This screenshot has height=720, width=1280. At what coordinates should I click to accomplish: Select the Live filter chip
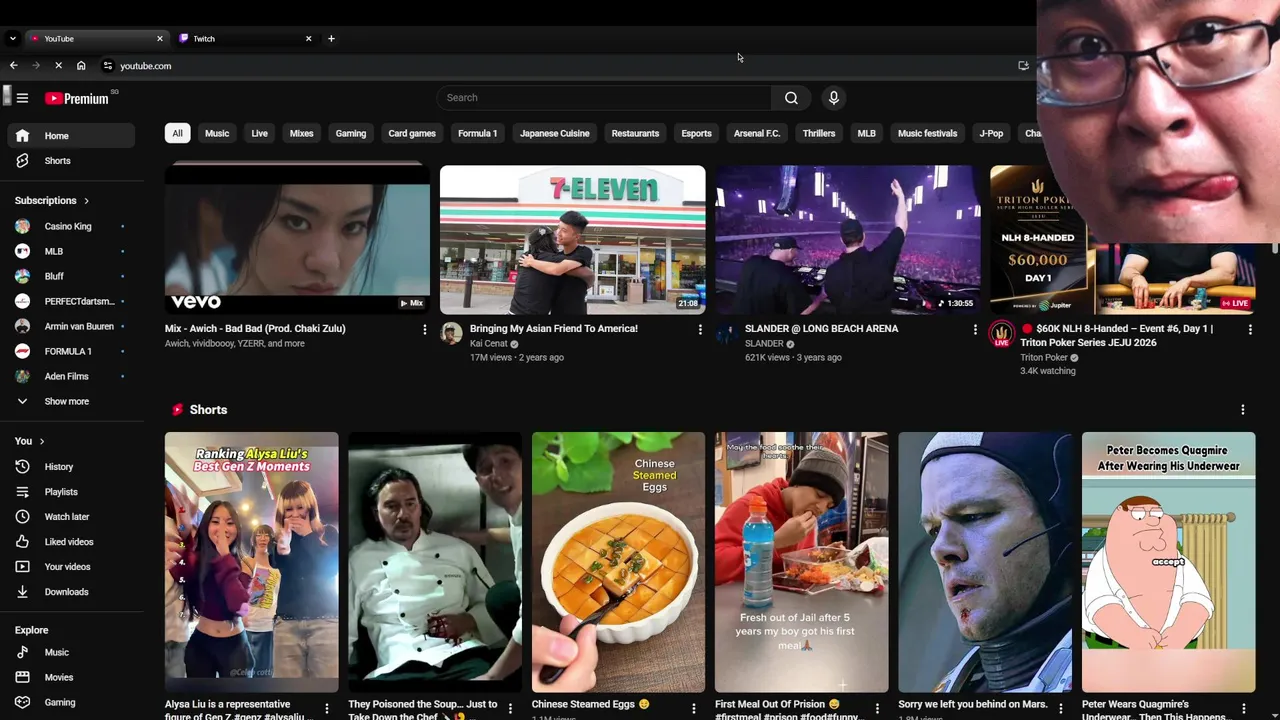coord(259,133)
